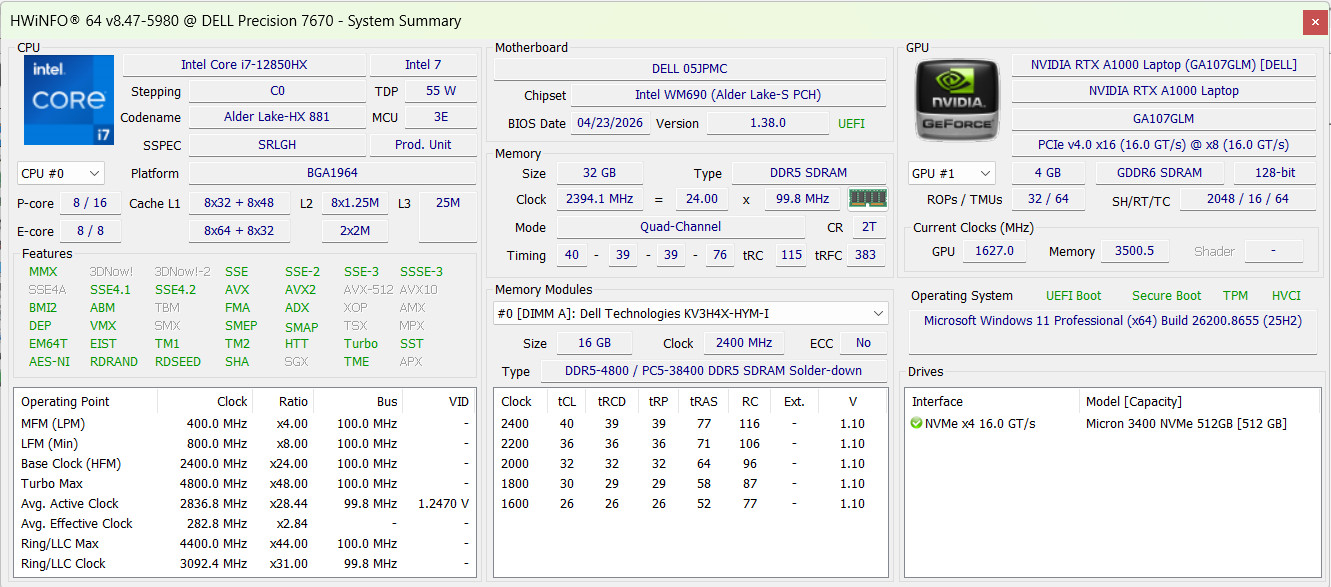
Task: Expand the DIMM A memory module dropdown
Action: (690, 314)
